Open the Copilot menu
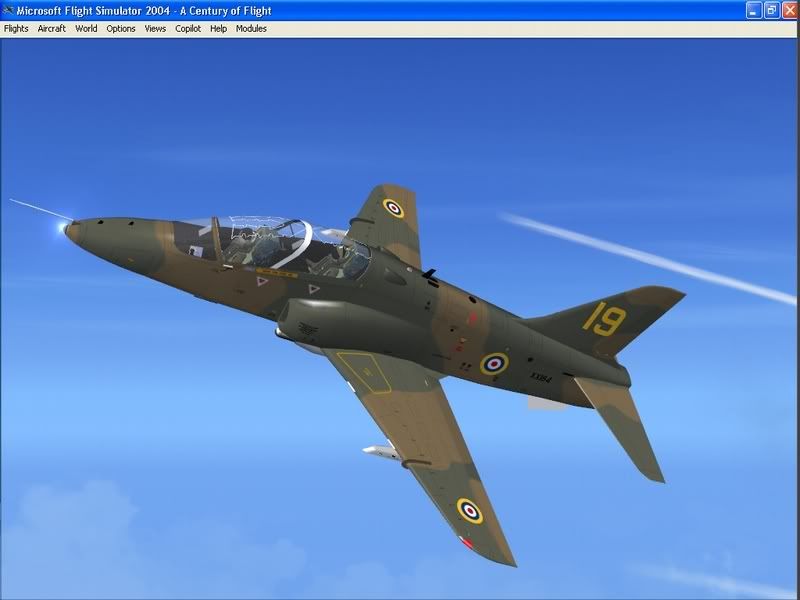The width and height of the screenshot is (800, 600). [188, 29]
